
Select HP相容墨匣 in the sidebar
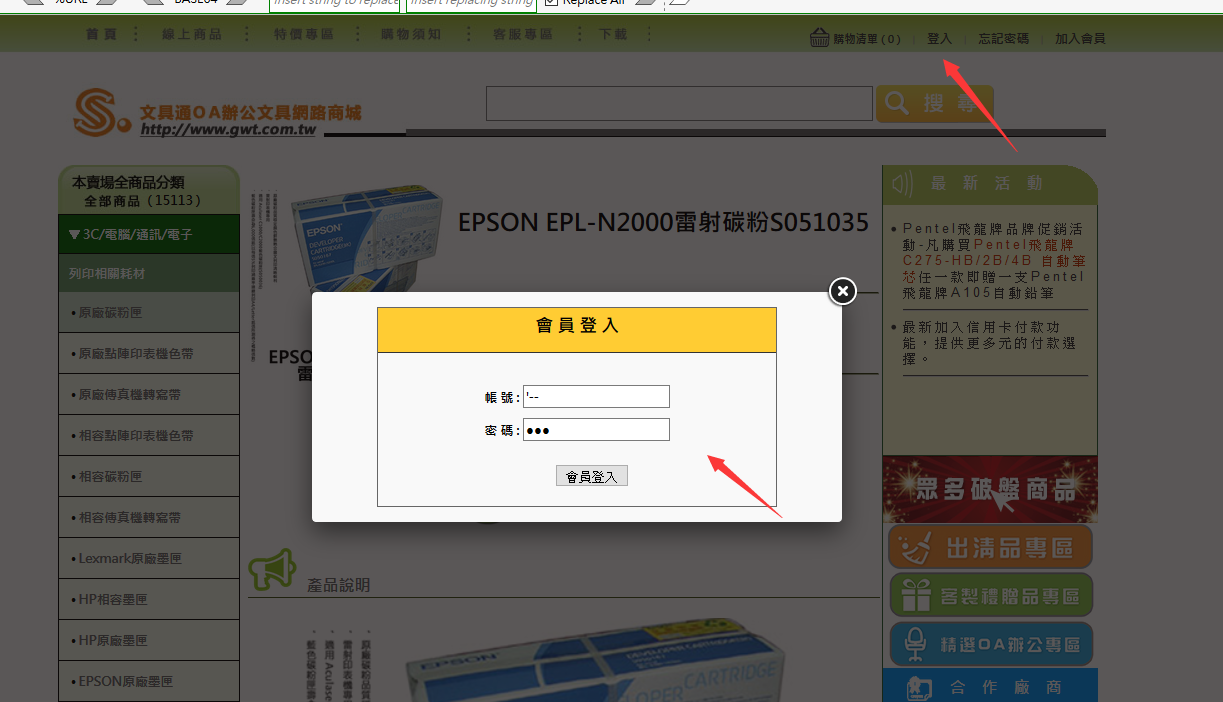click(148, 600)
